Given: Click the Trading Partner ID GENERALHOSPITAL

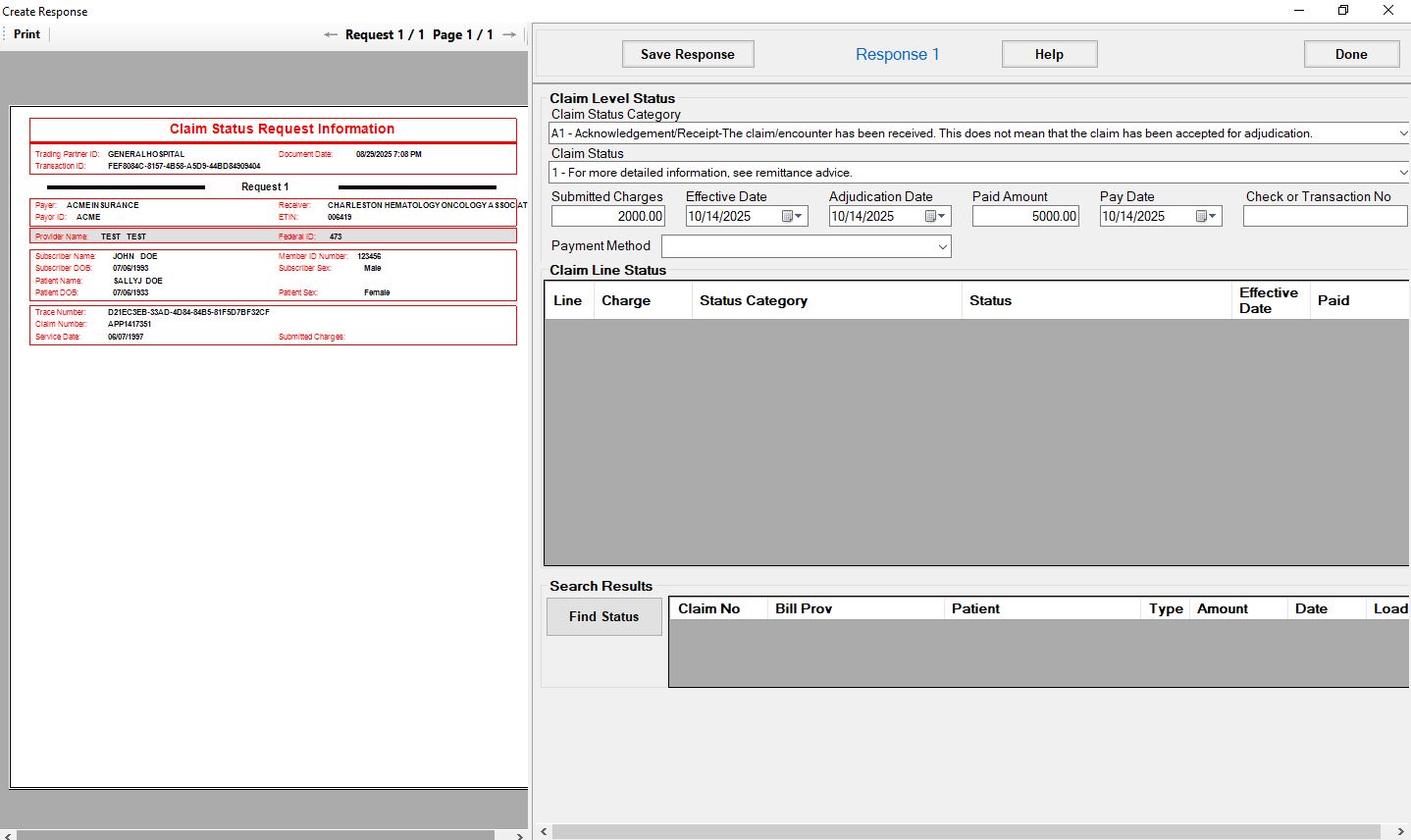Looking at the screenshot, I should [x=146, y=154].
